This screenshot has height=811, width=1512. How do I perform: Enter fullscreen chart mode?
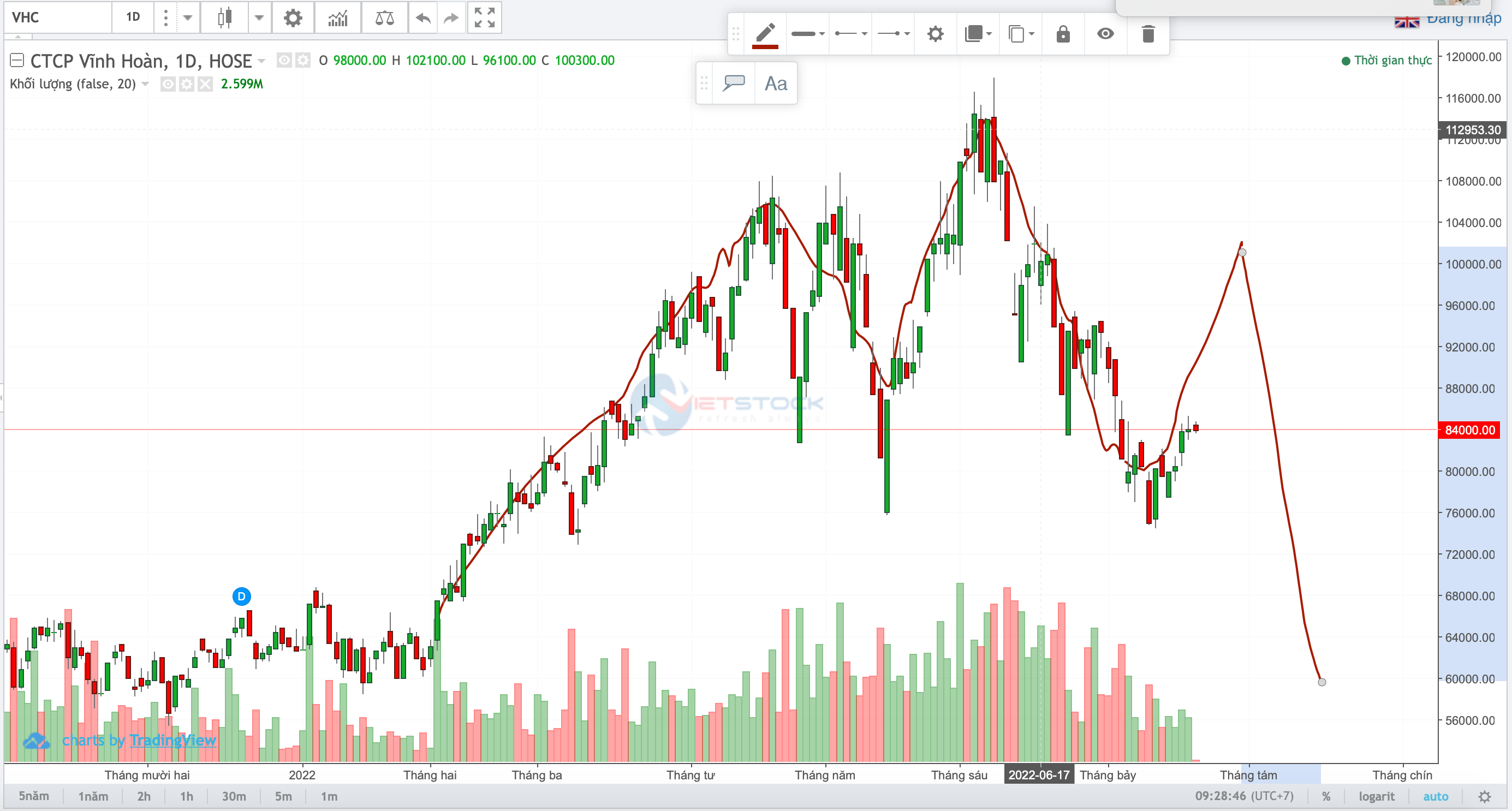tap(484, 17)
